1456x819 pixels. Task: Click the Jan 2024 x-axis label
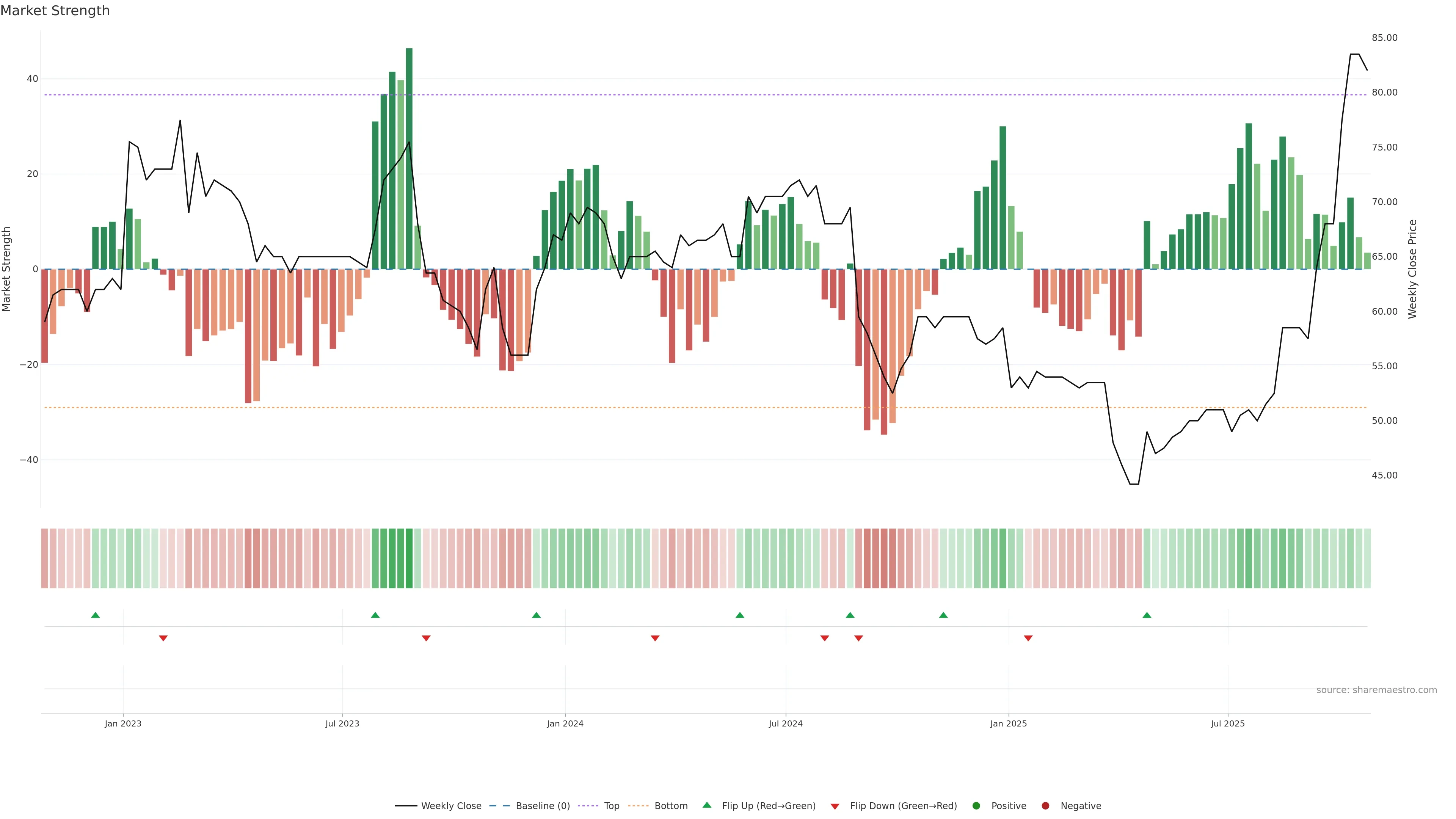[x=565, y=723]
